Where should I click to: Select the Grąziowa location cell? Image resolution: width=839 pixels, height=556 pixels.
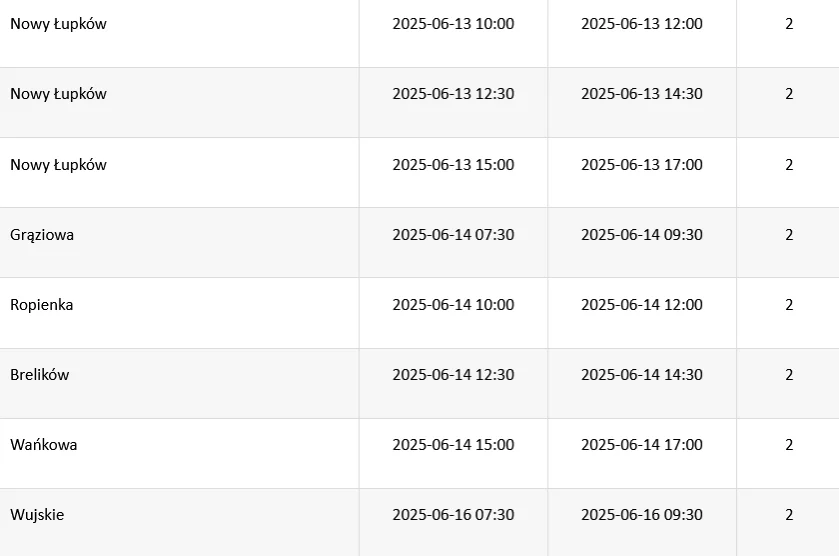[x=42, y=235]
